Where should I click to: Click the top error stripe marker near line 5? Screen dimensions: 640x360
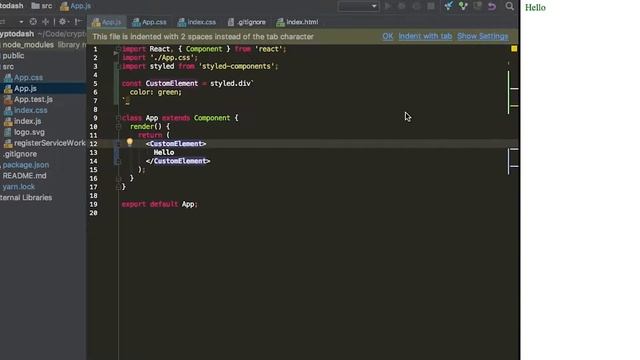coord(514,89)
